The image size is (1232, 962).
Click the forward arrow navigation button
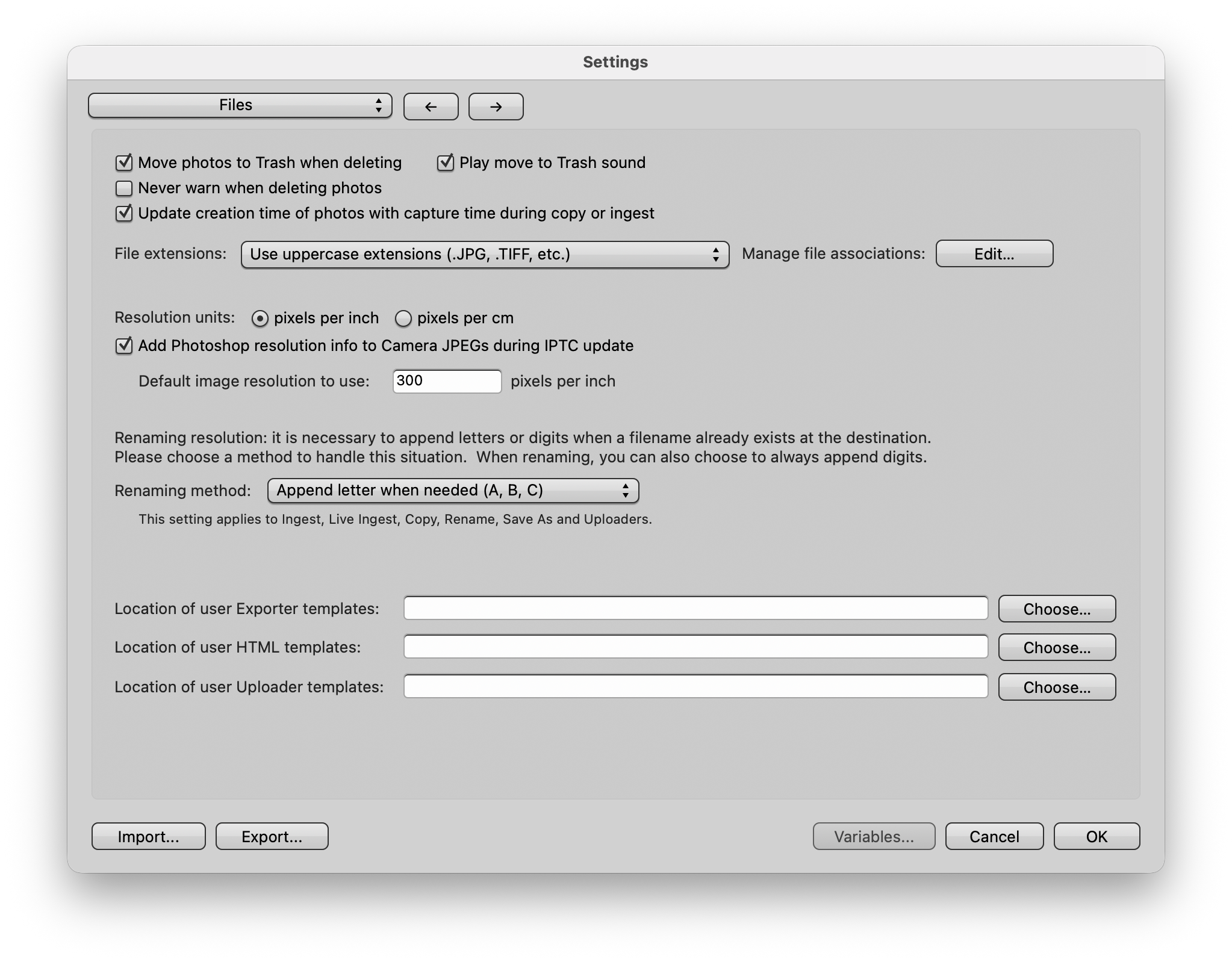pyautogui.click(x=496, y=107)
